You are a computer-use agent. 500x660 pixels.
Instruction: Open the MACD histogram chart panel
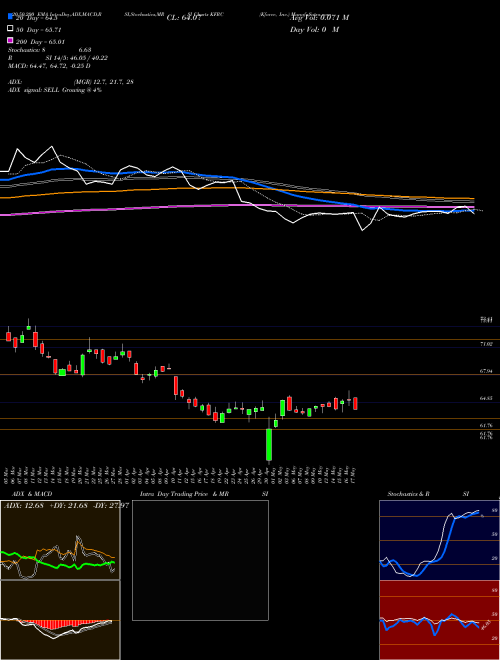[60, 620]
